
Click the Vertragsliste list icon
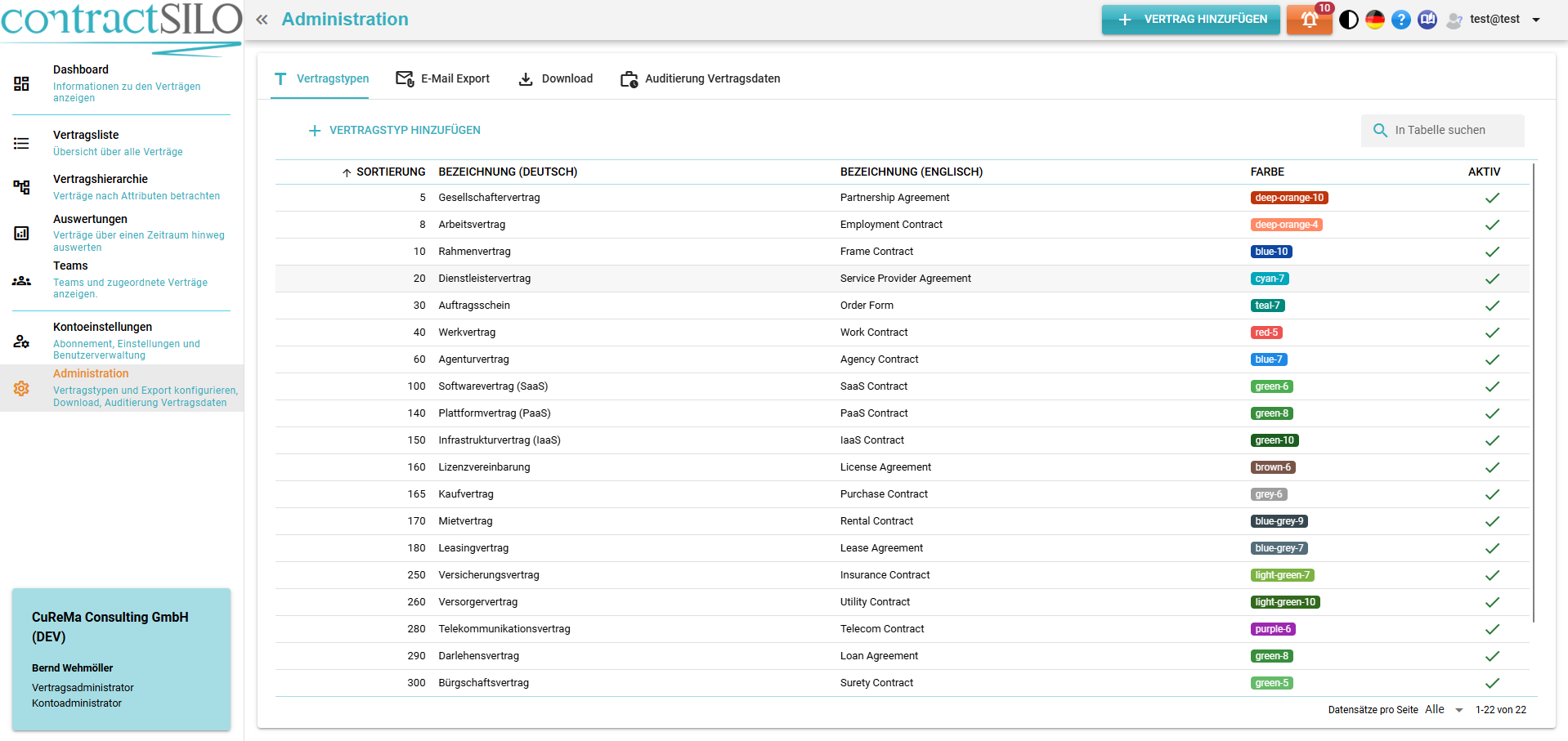21,143
